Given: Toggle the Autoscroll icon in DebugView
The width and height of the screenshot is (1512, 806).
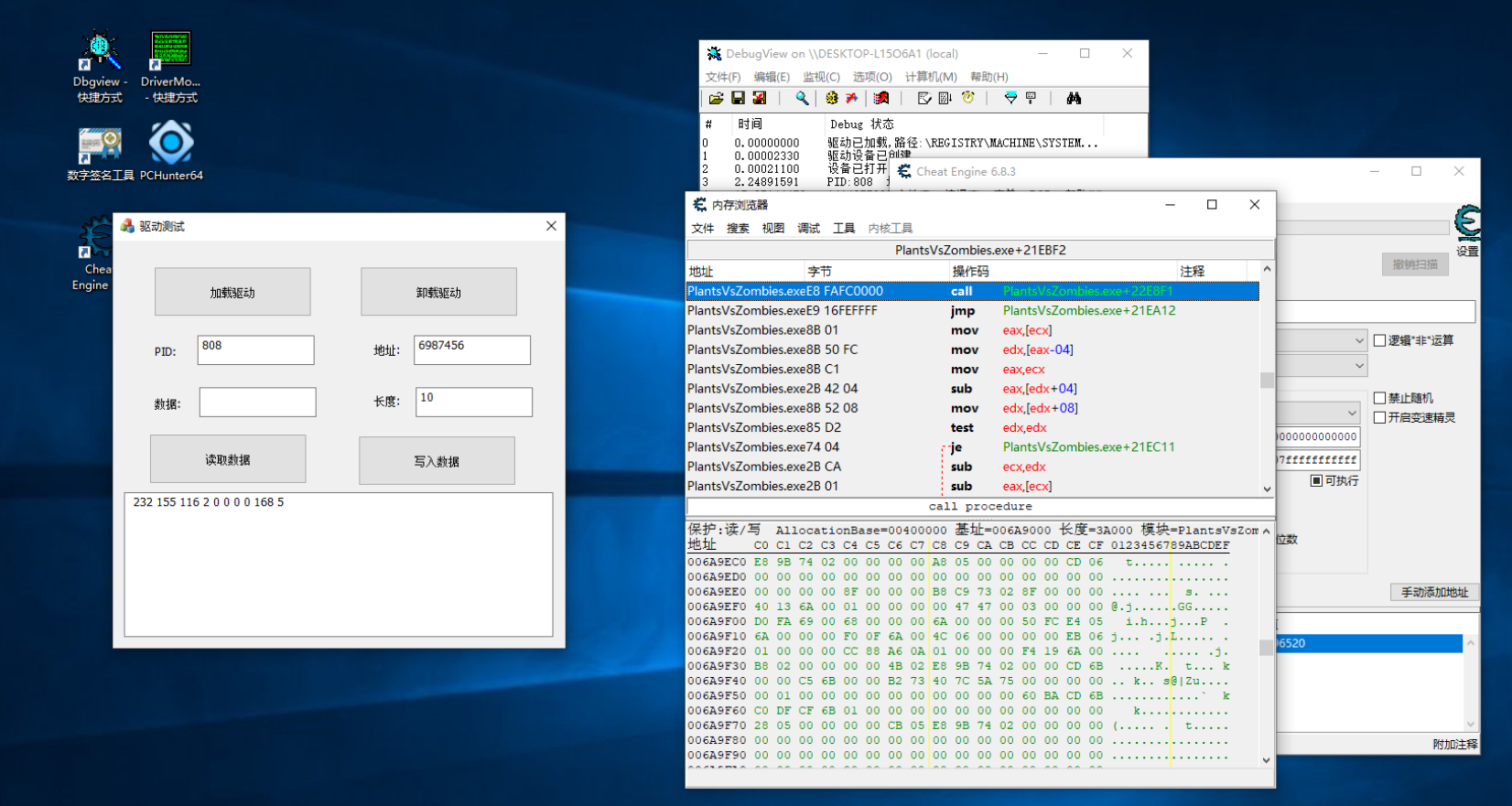Looking at the screenshot, I should [x=945, y=98].
